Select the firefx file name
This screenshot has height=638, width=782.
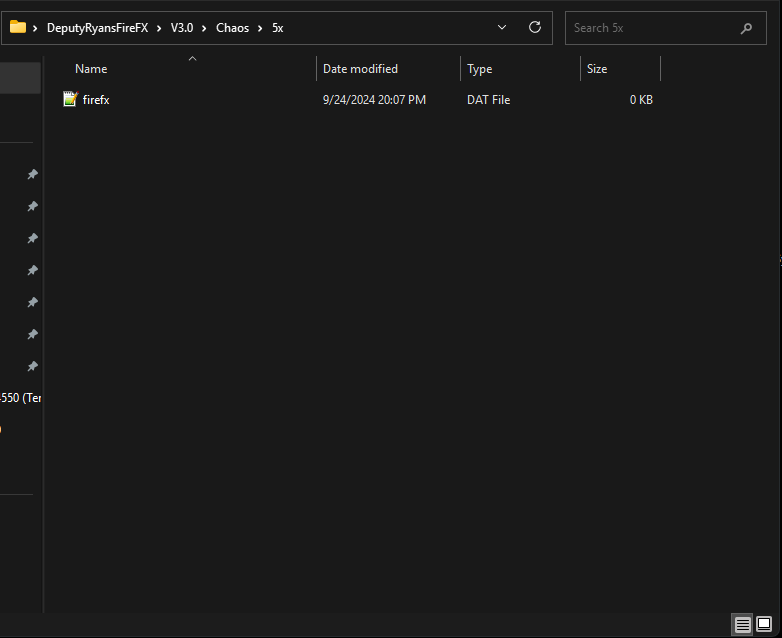96,100
